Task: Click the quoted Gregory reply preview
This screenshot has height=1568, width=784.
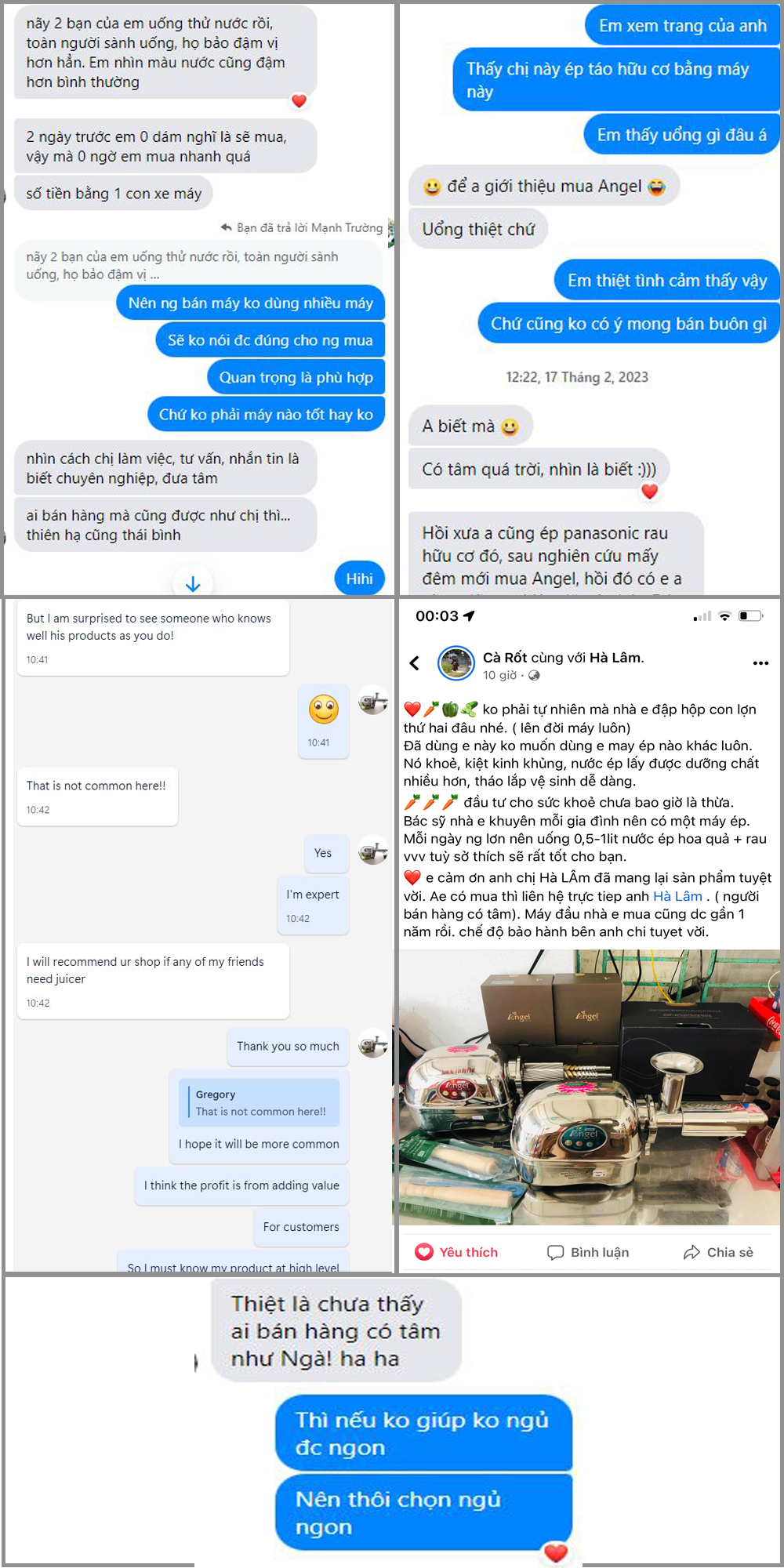Action: click(260, 1102)
